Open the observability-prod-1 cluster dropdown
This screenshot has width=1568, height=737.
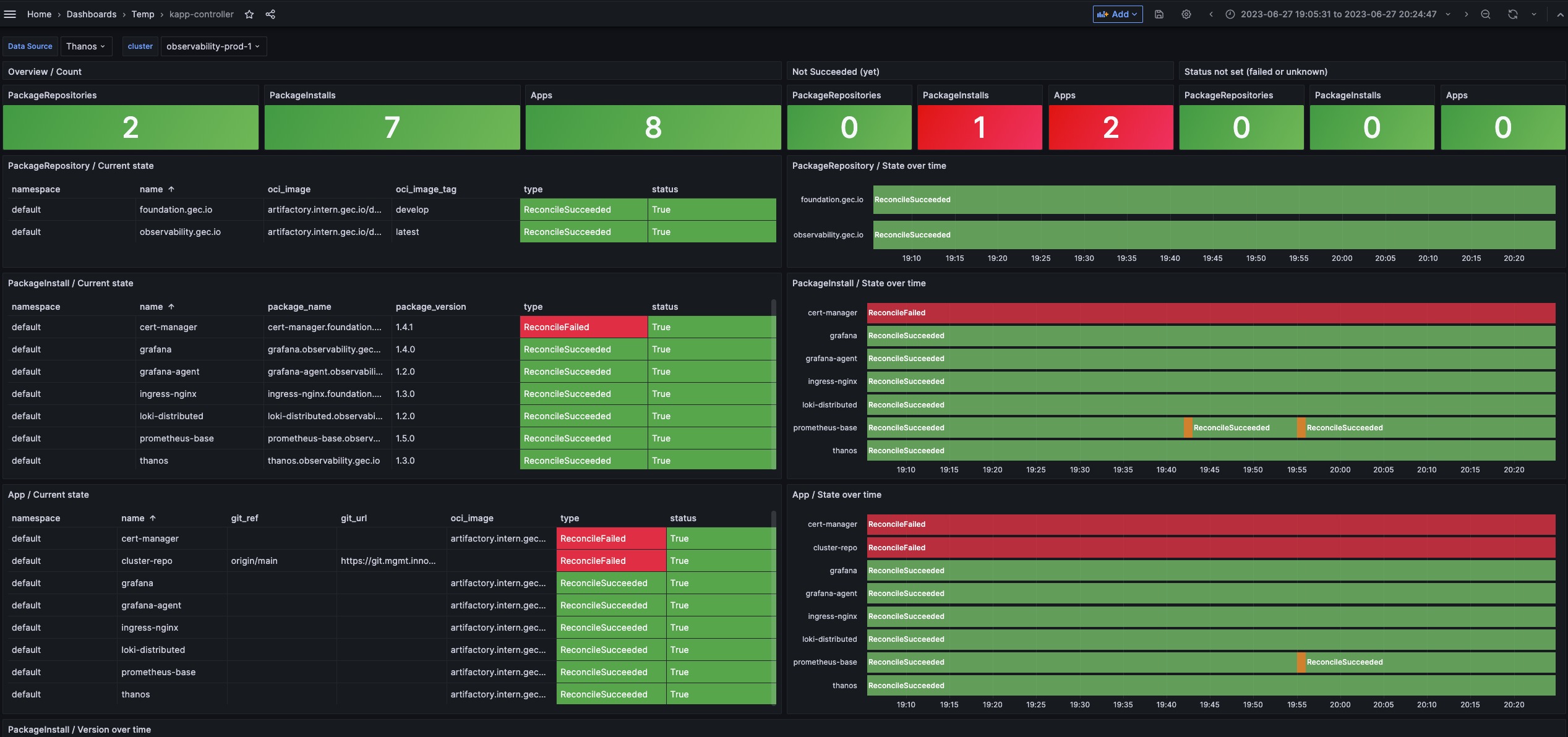[x=213, y=46]
